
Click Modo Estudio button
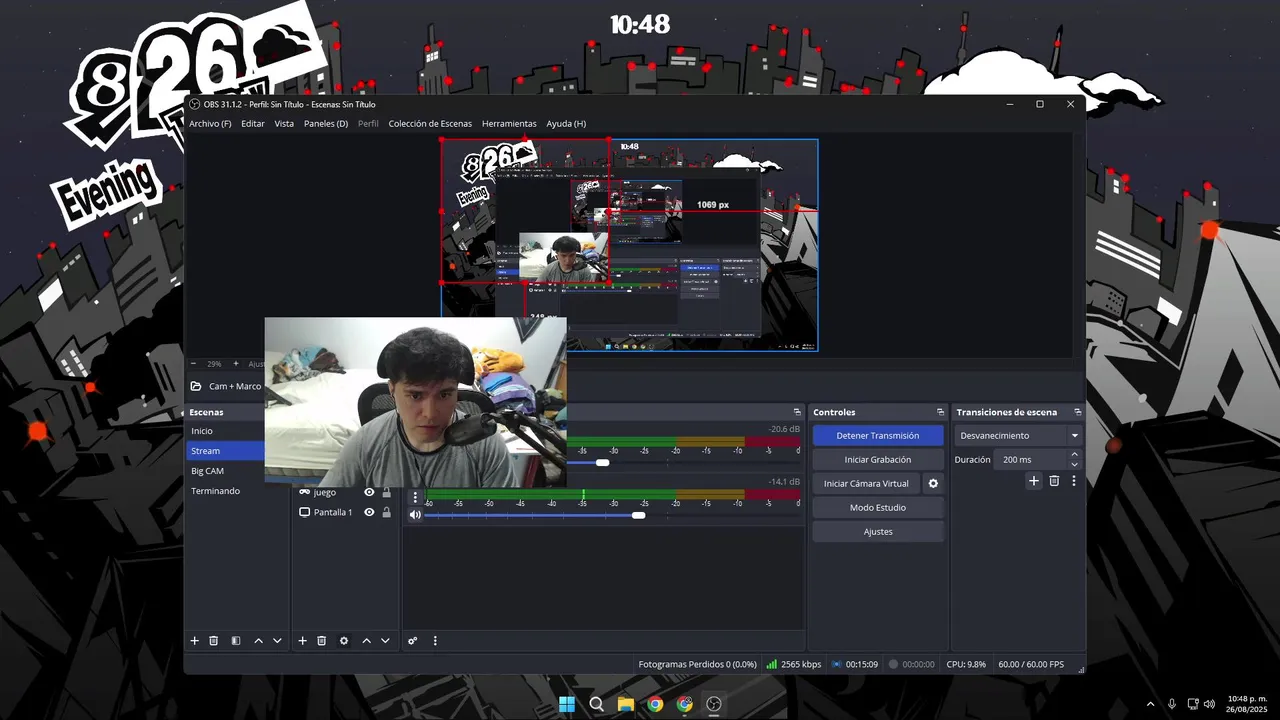(x=878, y=508)
